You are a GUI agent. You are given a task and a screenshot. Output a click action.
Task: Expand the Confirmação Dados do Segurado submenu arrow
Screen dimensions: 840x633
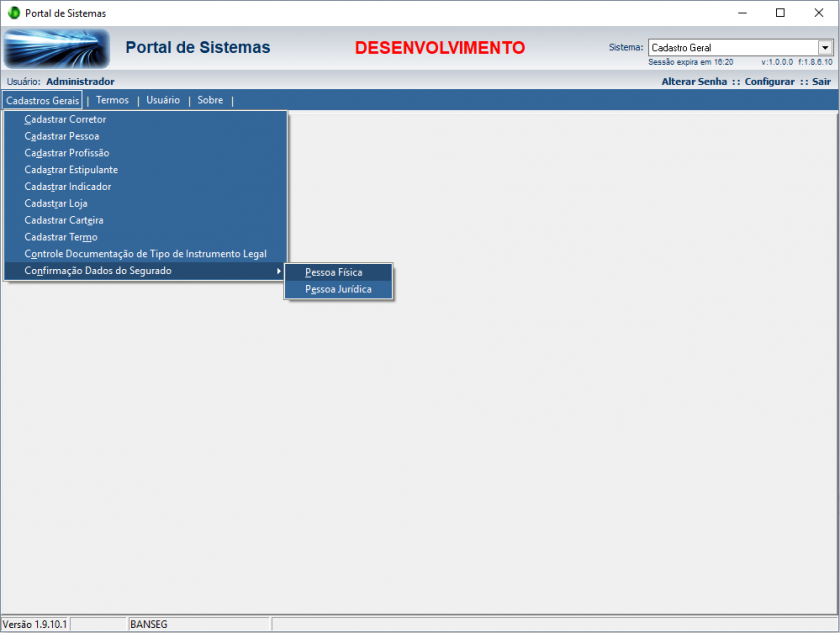(278, 271)
